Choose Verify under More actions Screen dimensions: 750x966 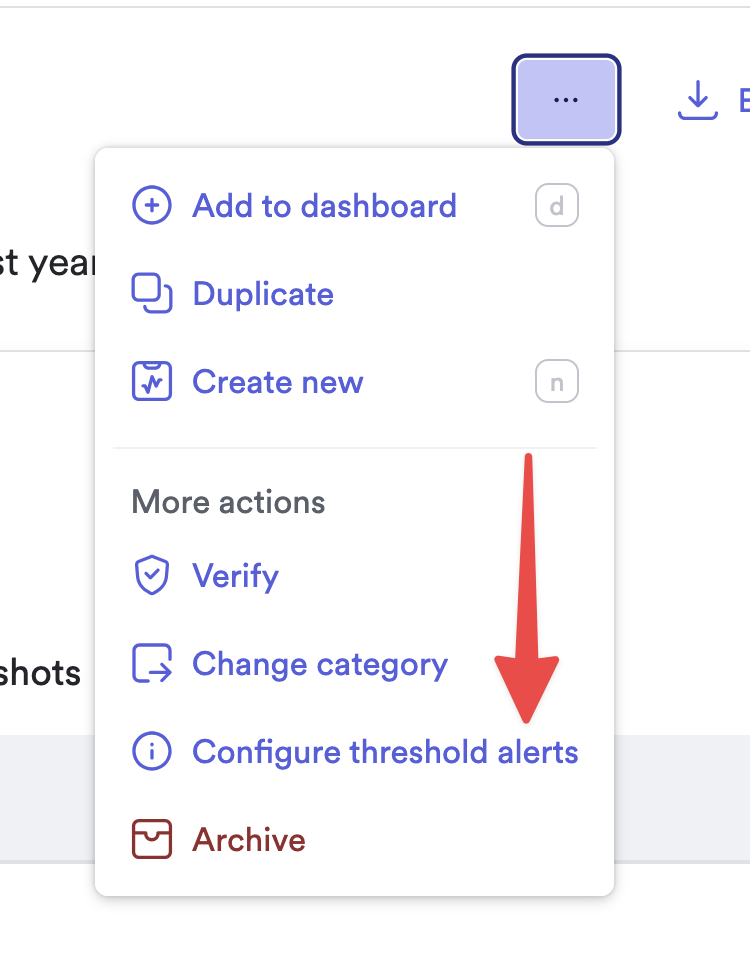coord(235,576)
